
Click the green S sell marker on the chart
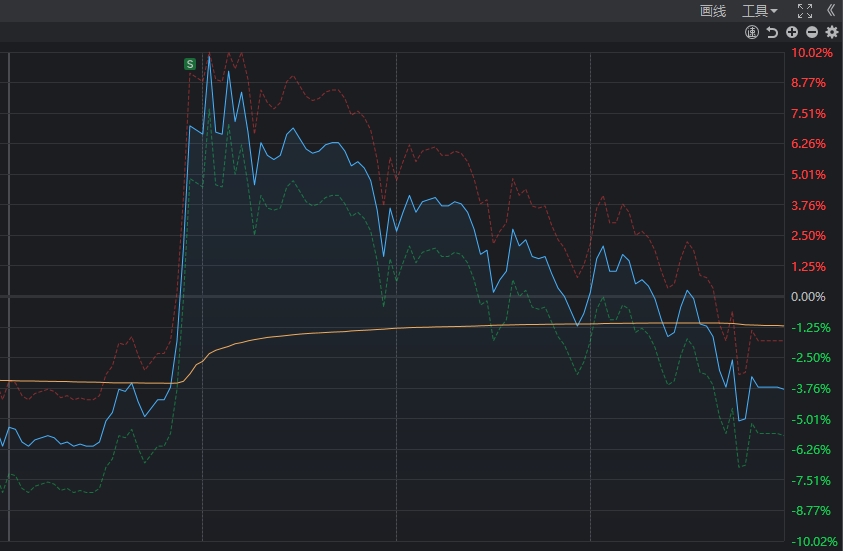[x=190, y=64]
